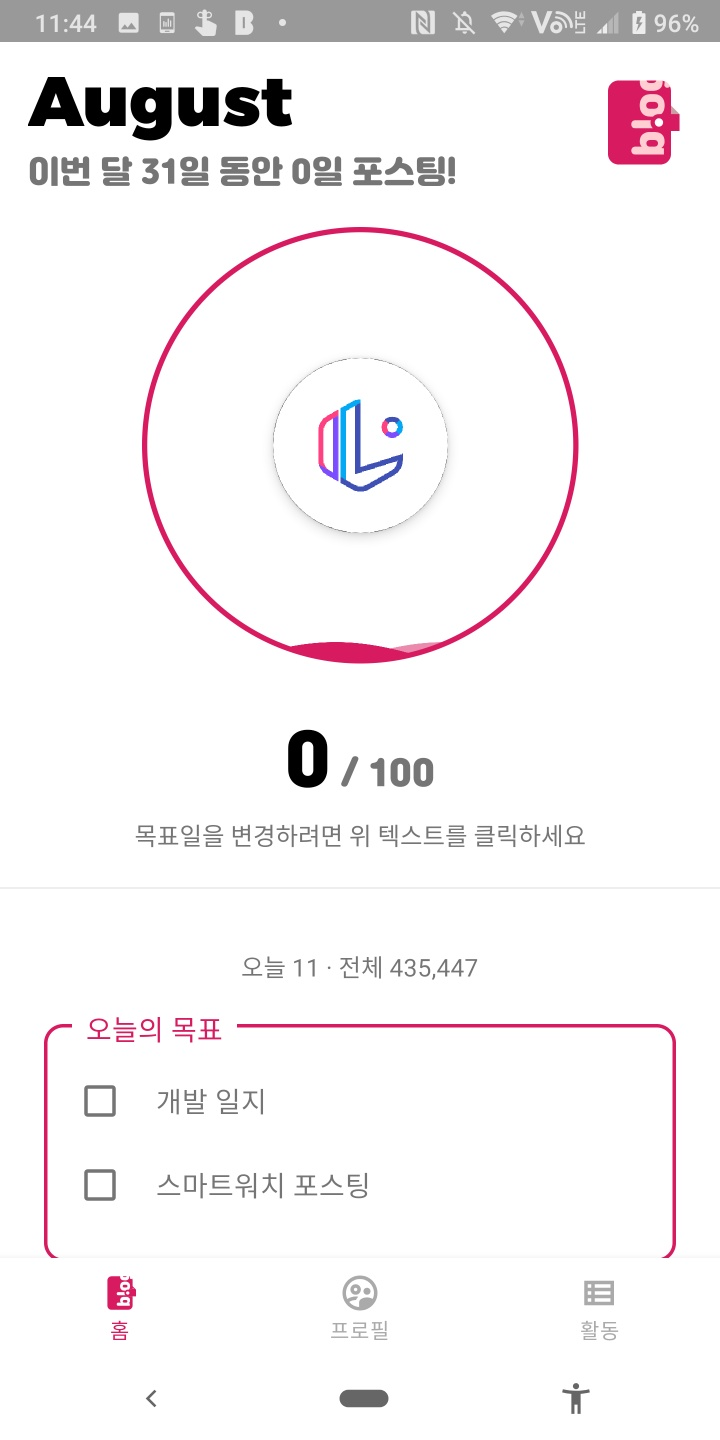Tap the 0 / 100 goal text

360,763
